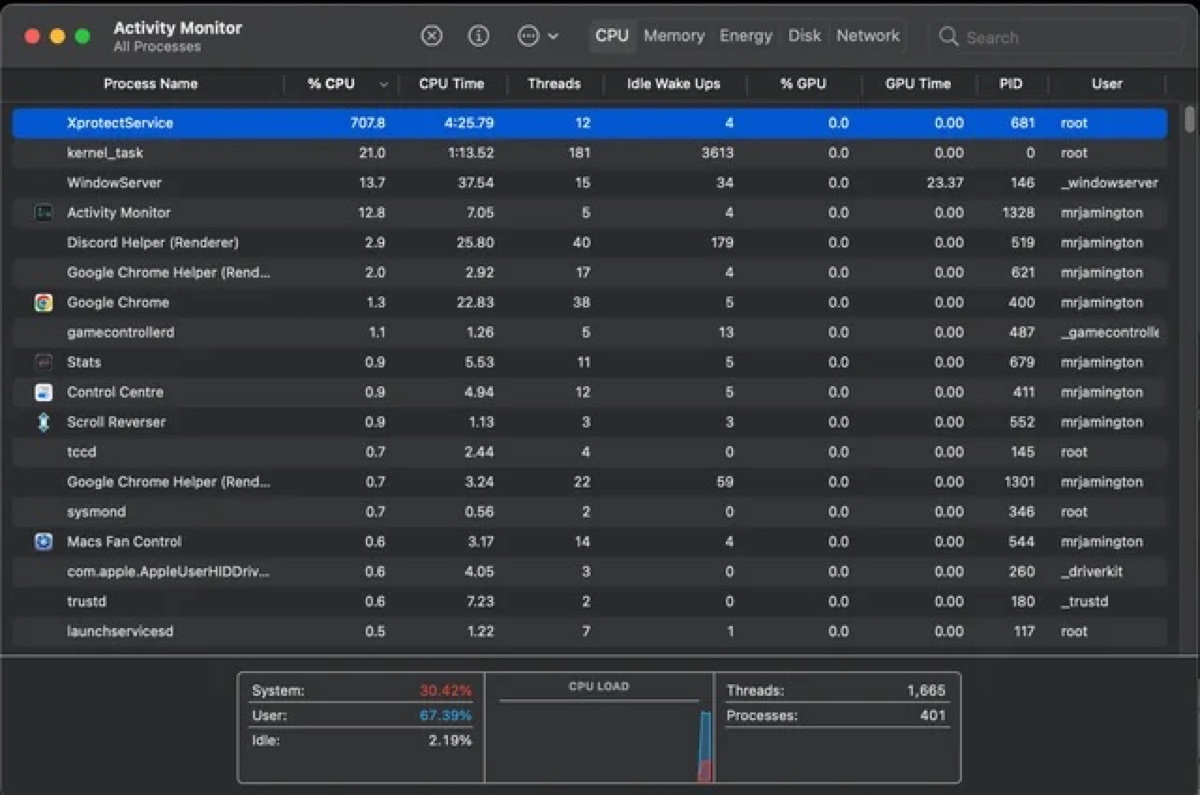This screenshot has height=795, width=1200.
Task: Click the All Processes subtitle
Action: coord(157,47)
